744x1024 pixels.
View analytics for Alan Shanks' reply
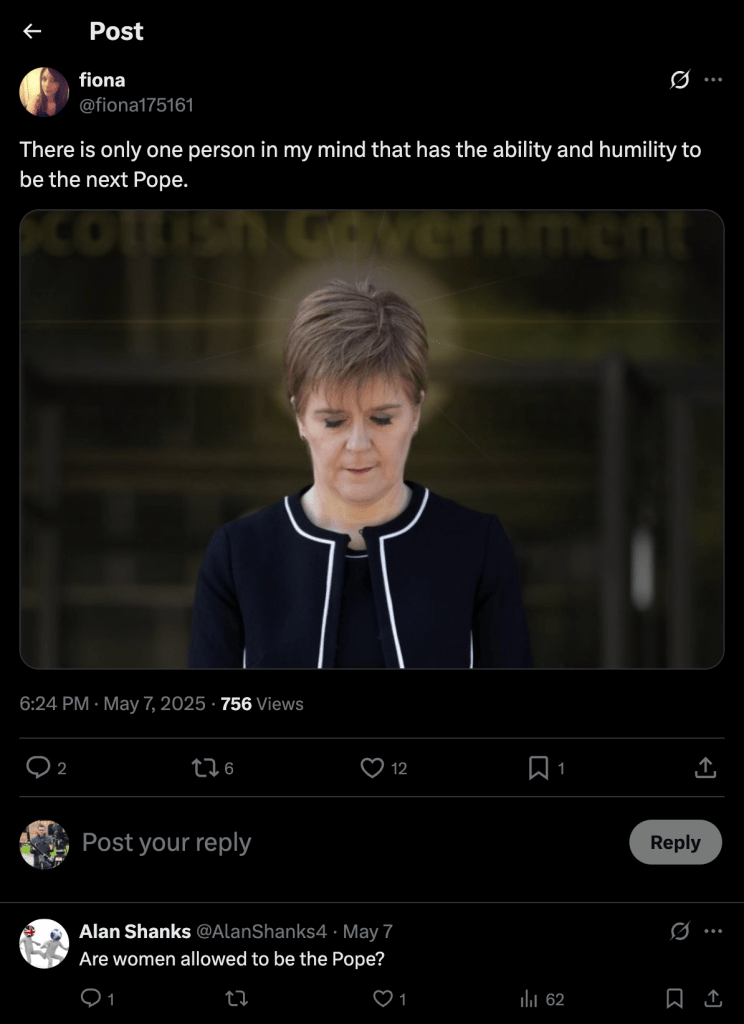tap(530, 998)
